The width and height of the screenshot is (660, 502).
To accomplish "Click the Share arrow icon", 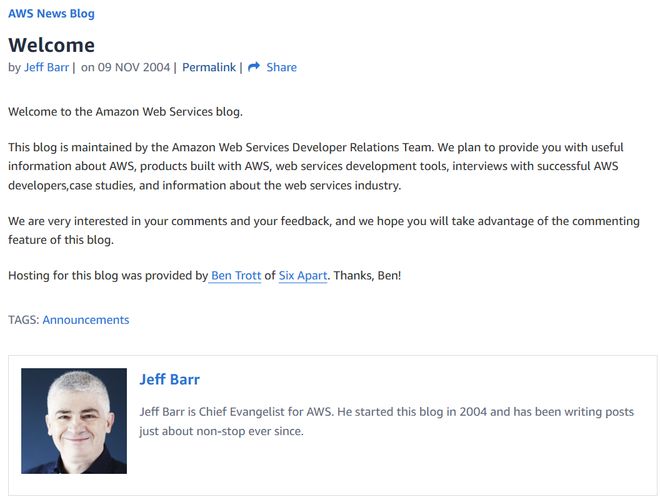I will pos(254,67).
